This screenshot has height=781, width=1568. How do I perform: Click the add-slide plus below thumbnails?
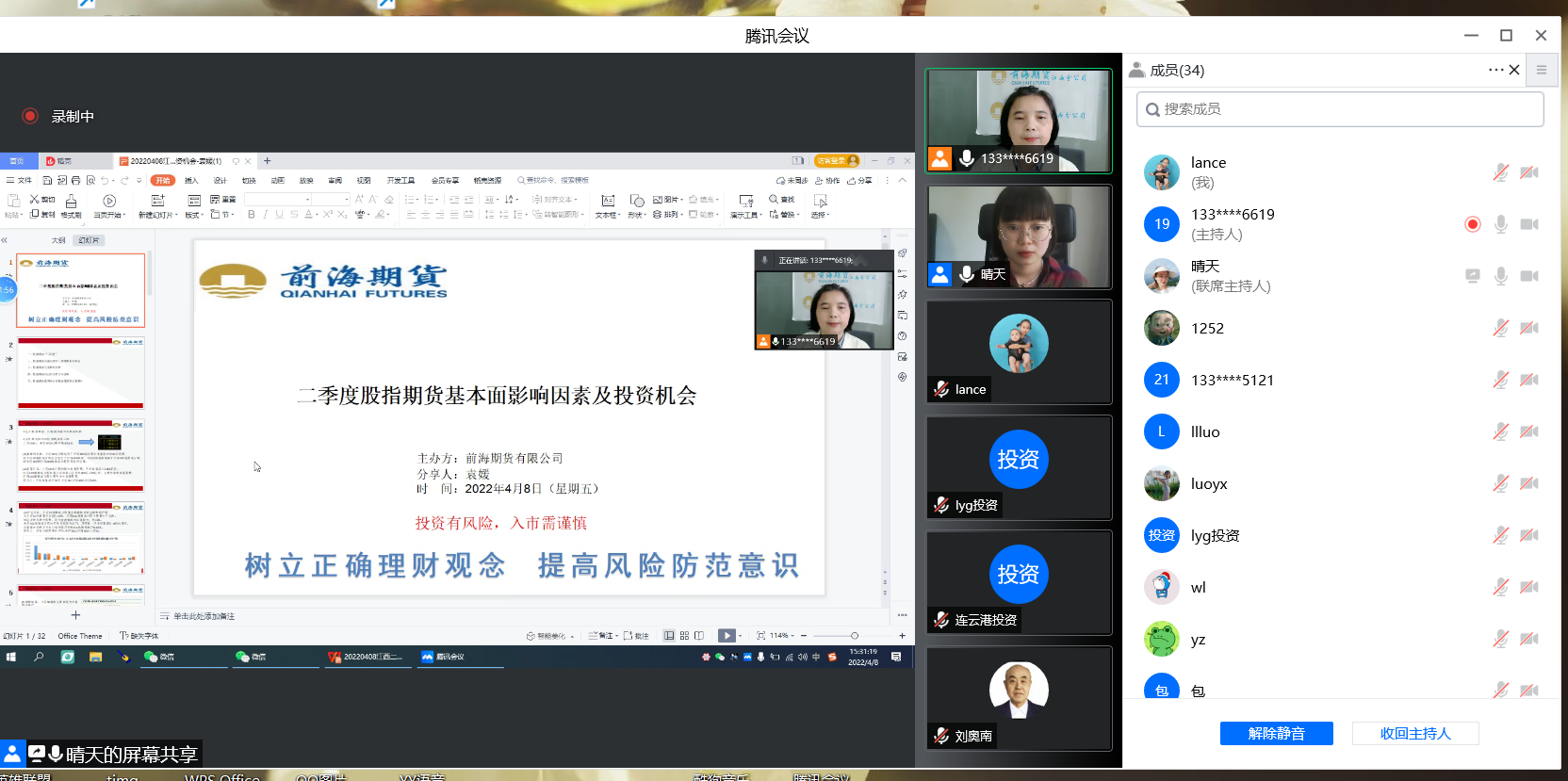click(x=75, y=615)
